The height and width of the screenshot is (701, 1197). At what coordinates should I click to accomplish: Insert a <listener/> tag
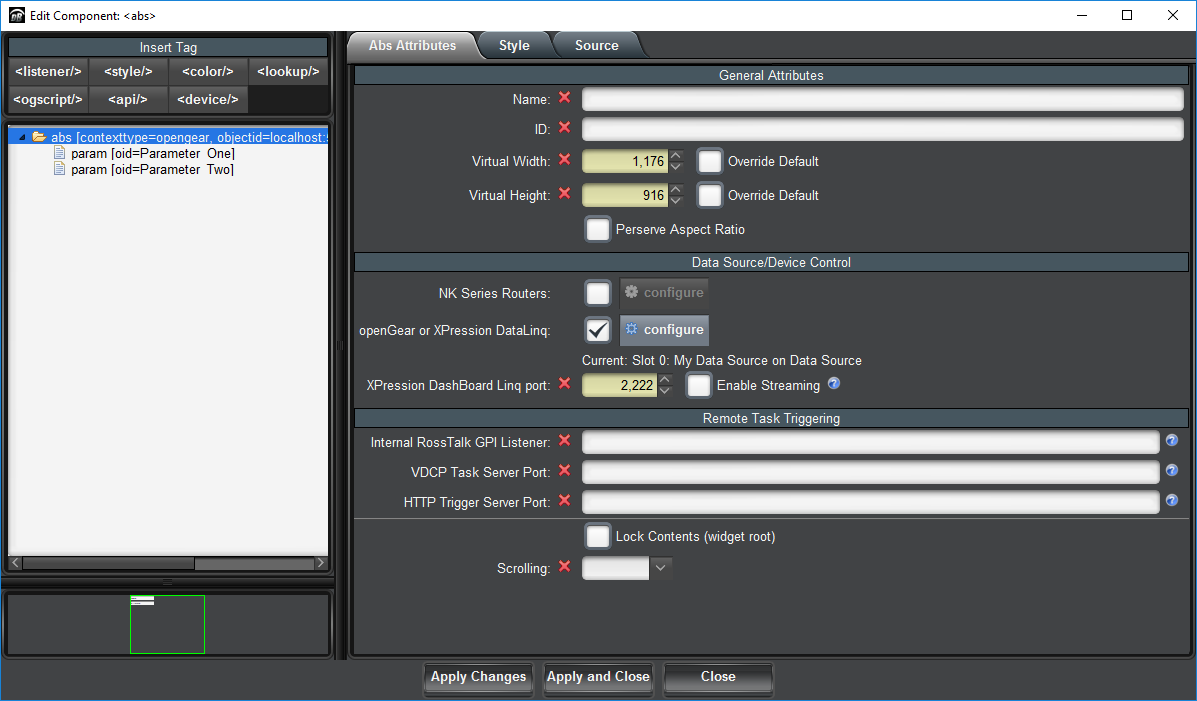[x=48, y=71]
